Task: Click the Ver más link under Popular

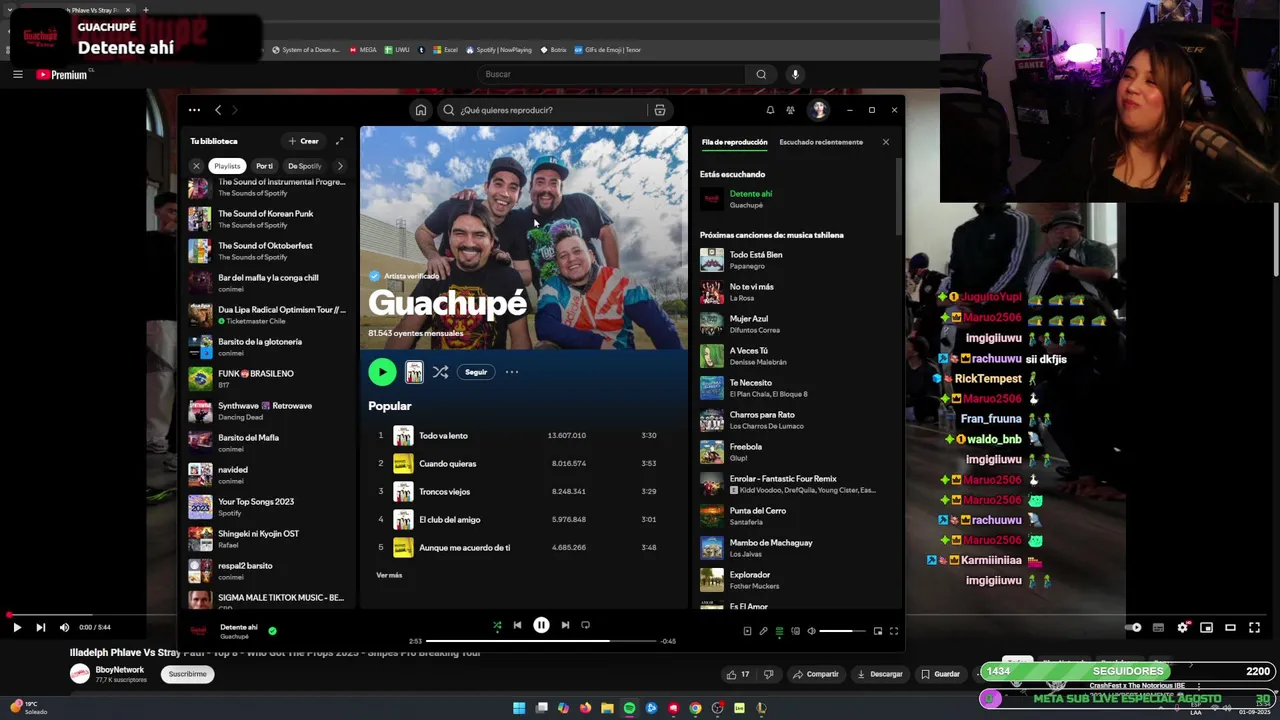Action: click(x=389, y=575)
